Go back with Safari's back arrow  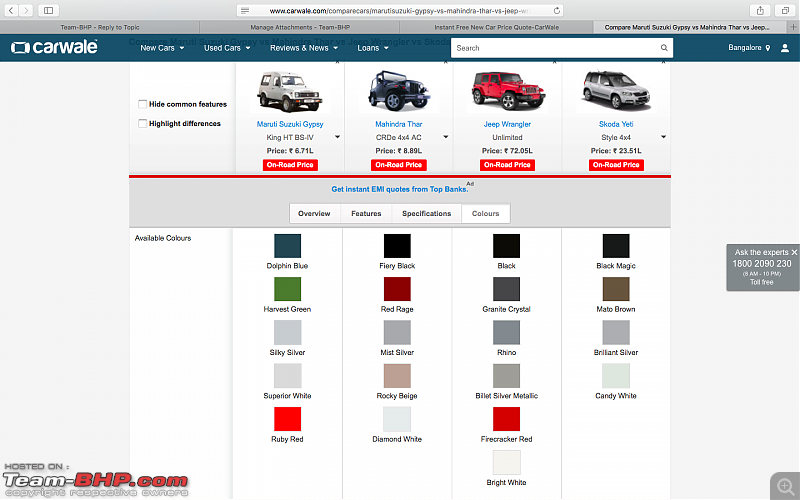(11, 10)
